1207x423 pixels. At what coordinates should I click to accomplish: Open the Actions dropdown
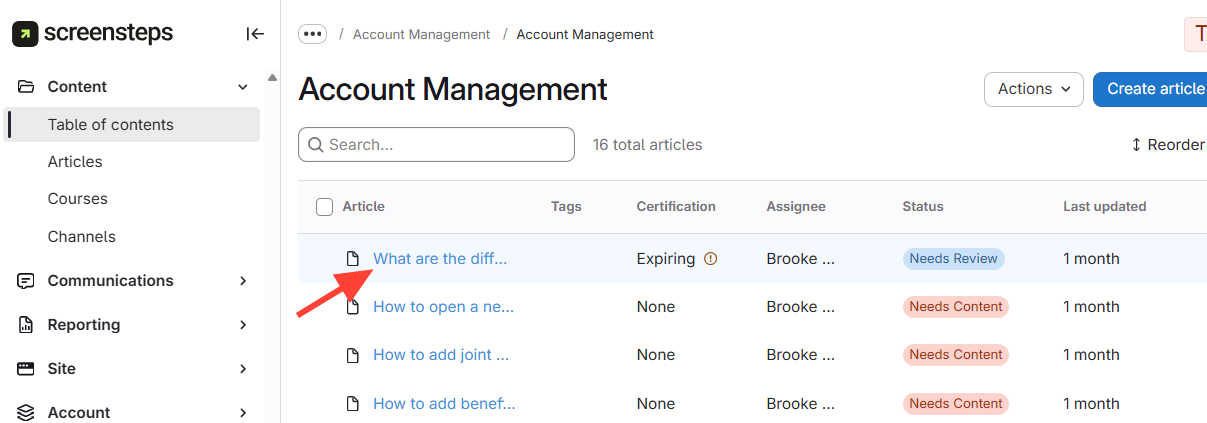tap(1033, 89)
